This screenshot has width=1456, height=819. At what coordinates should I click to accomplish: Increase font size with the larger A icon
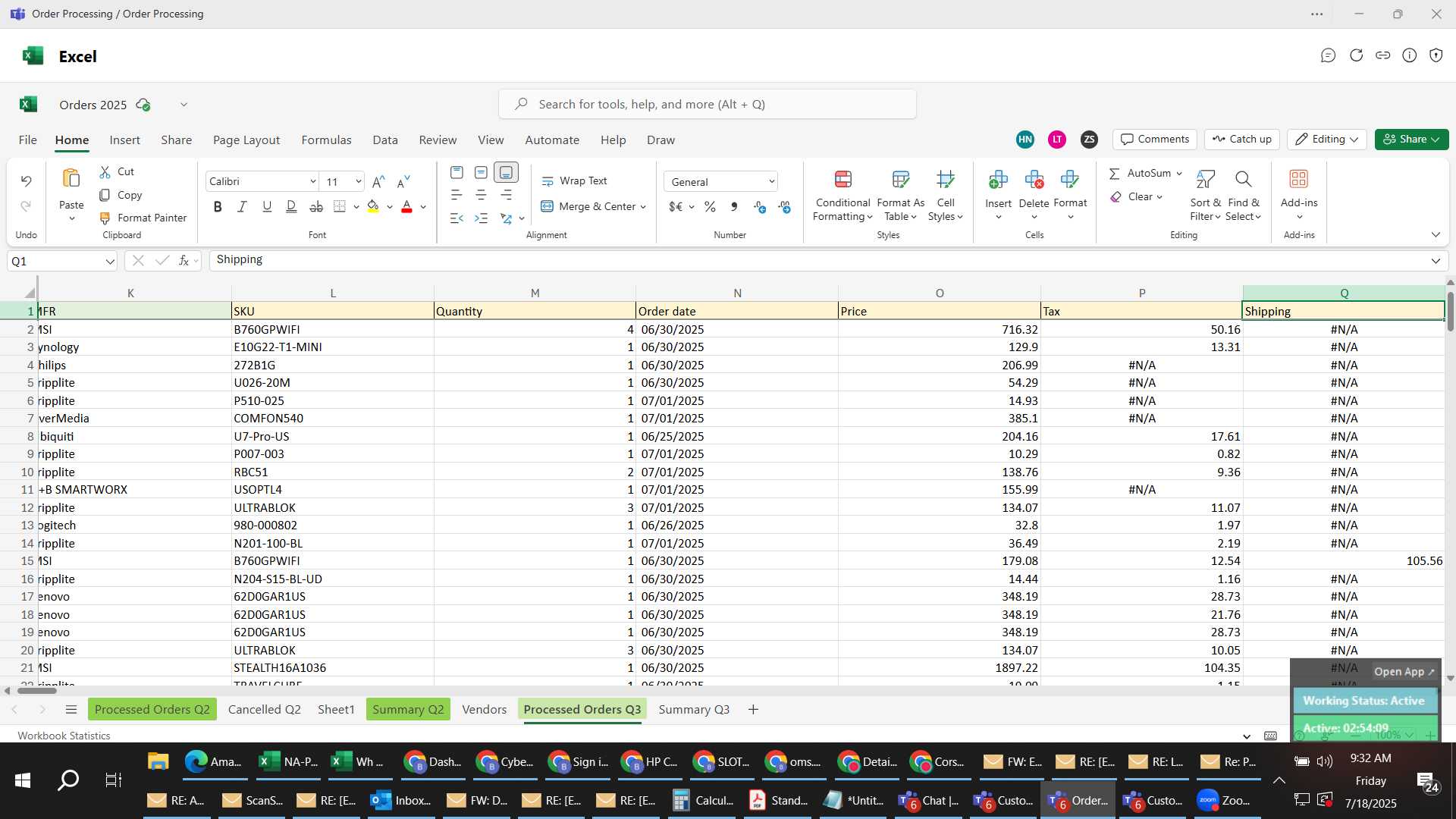tap(378, 181)
